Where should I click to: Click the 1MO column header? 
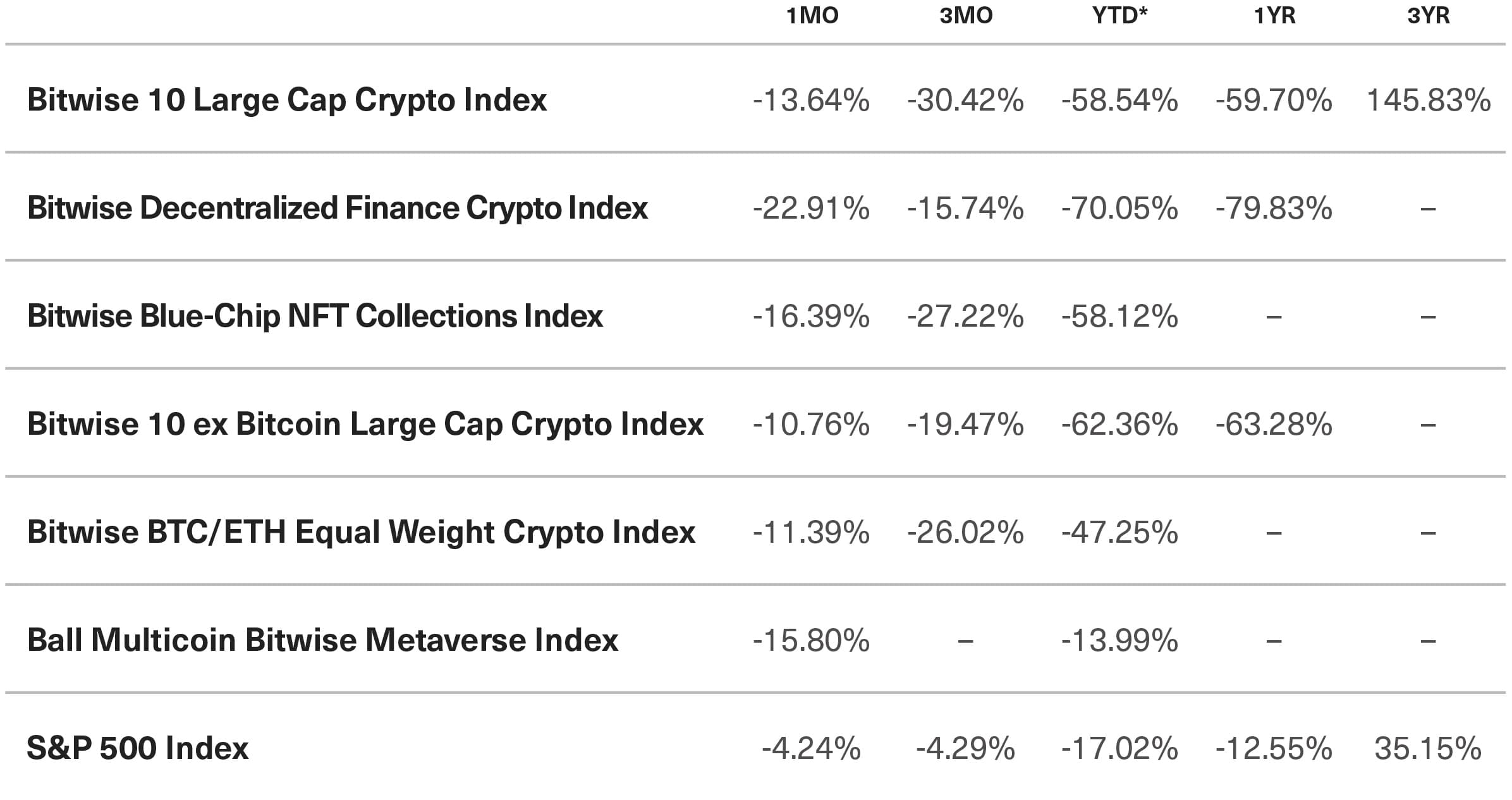812,15
